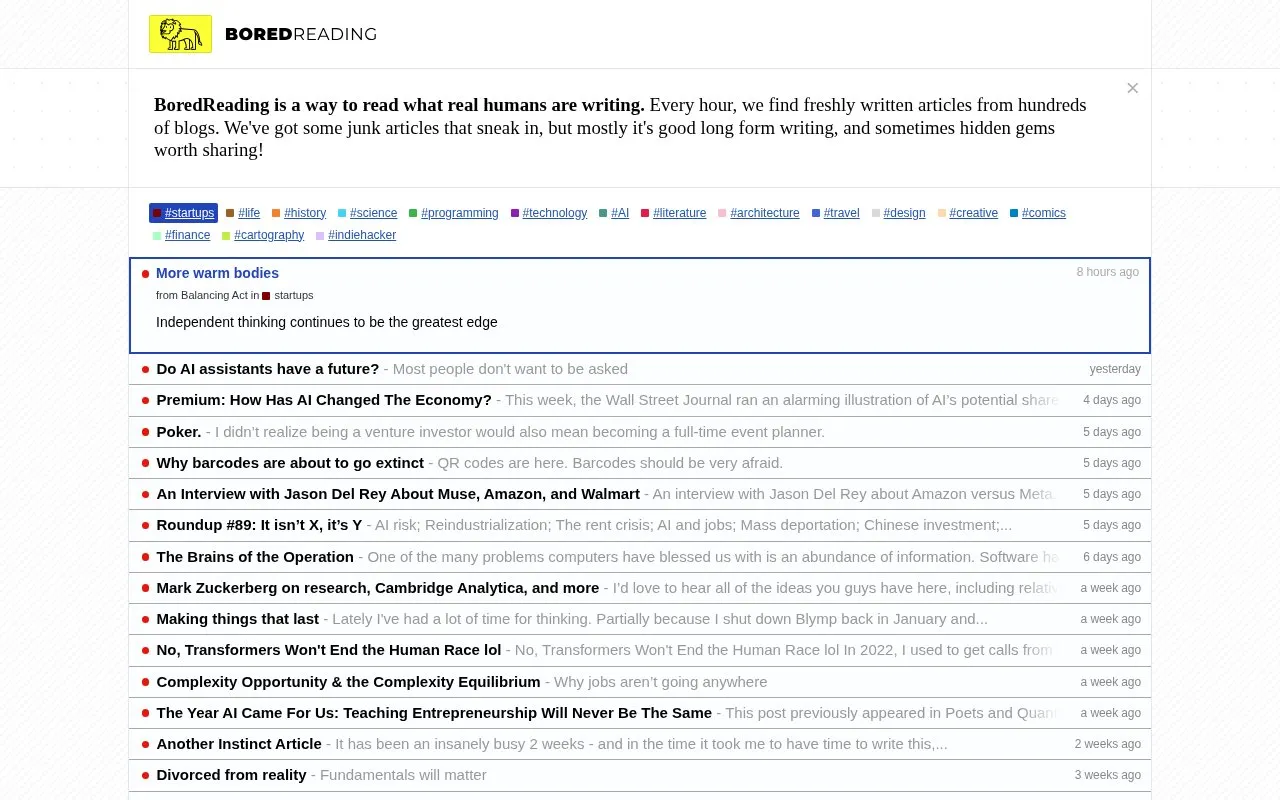Open the #technology tag

click(x=548, y=213)
